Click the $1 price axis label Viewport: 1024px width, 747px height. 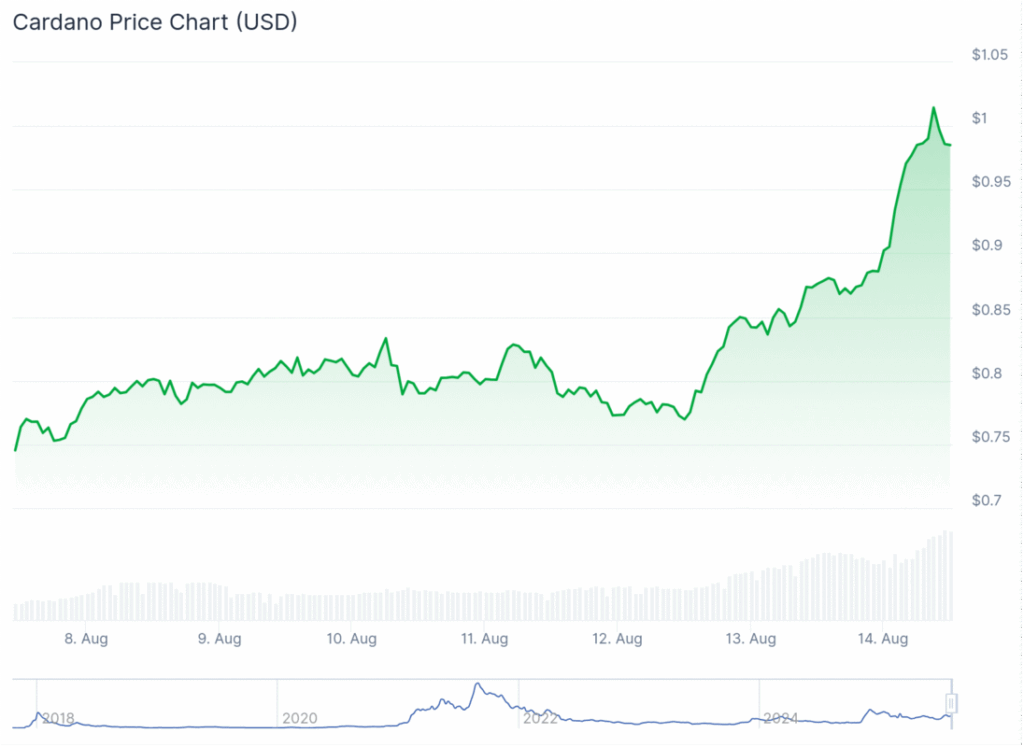[x=980, y=118]
